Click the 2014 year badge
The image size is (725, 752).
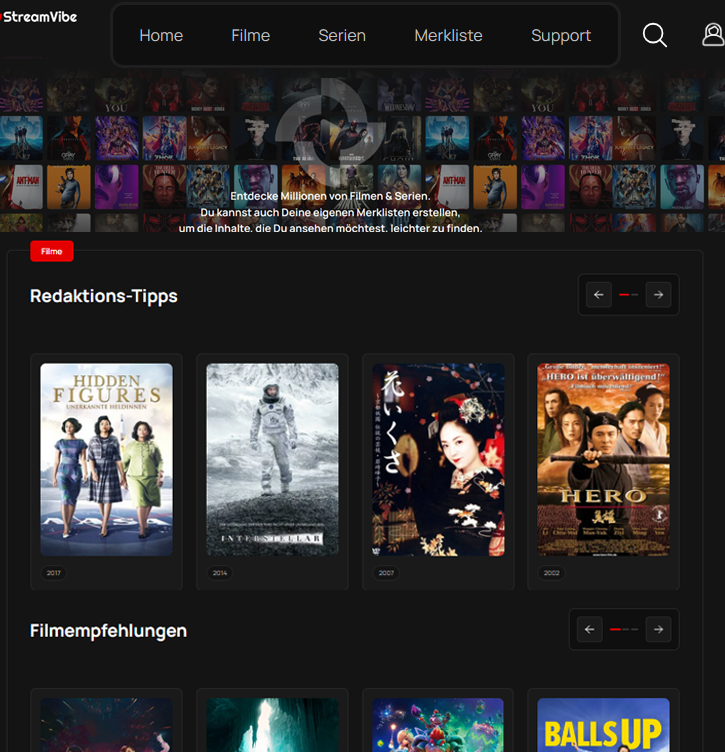220,573
